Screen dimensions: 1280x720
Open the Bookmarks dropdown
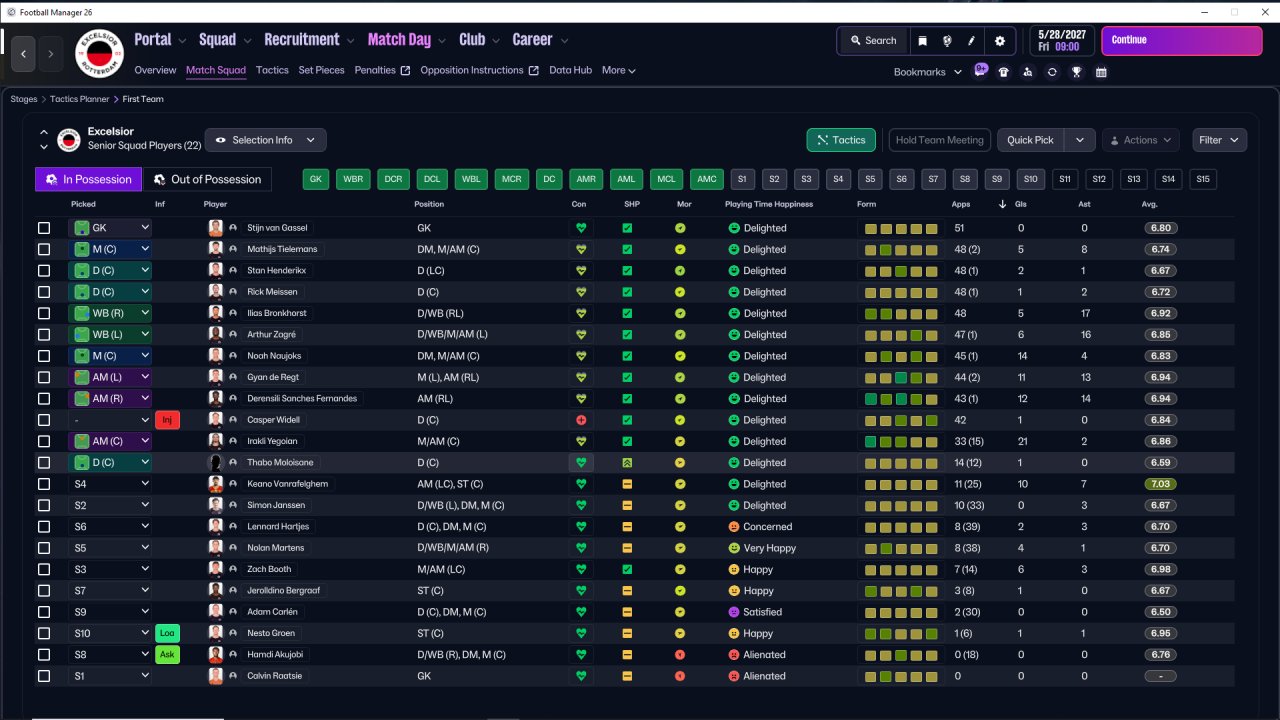[927, 72]
